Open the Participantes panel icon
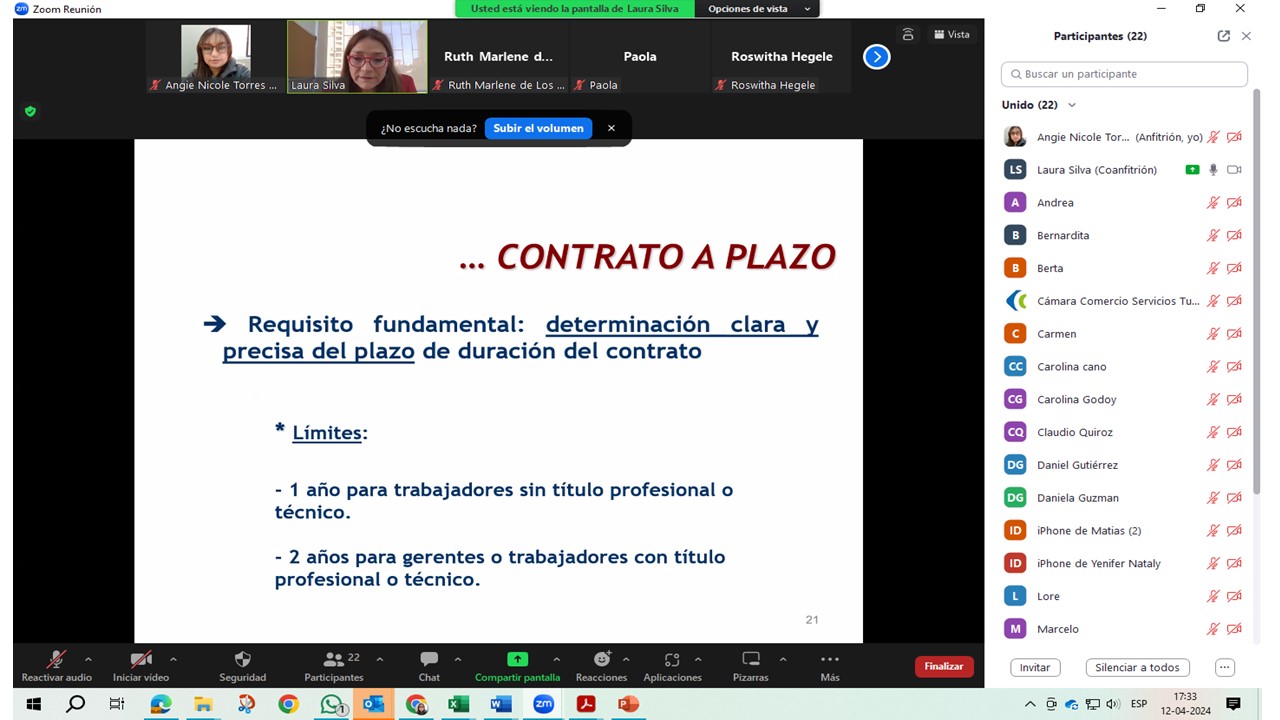The width and height of the screenshot is (1280, 720). 334,660
